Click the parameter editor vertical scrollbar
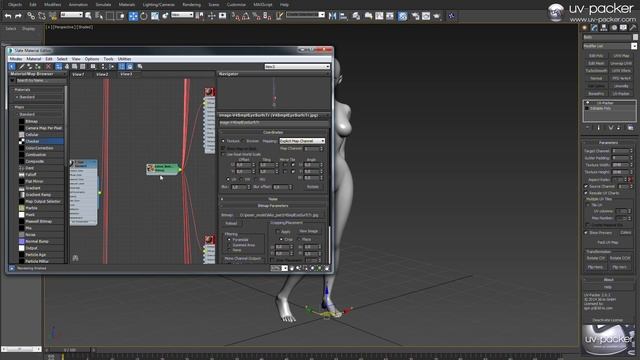 pyautogui.click(x=330, y=245)
